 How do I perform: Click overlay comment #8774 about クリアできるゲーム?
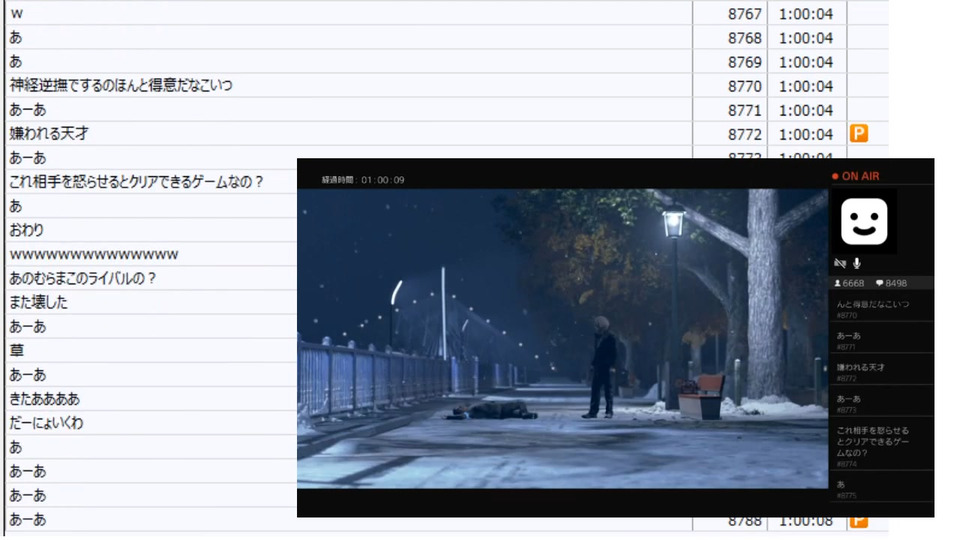tap(882, 446)
